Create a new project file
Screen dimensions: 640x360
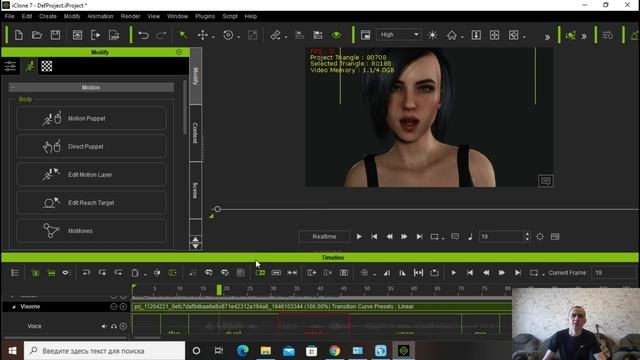pyautogui.click(x=18, y=35)
